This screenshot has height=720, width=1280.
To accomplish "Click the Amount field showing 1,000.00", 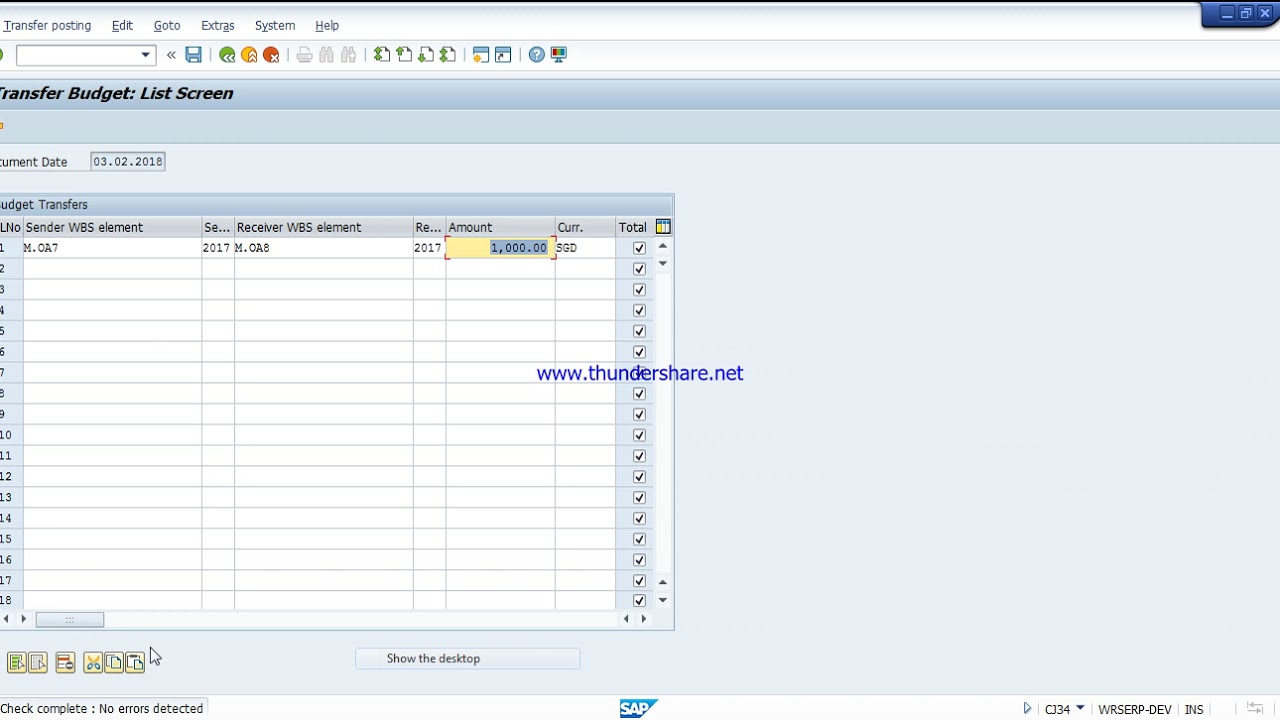I will click(500, 248).
